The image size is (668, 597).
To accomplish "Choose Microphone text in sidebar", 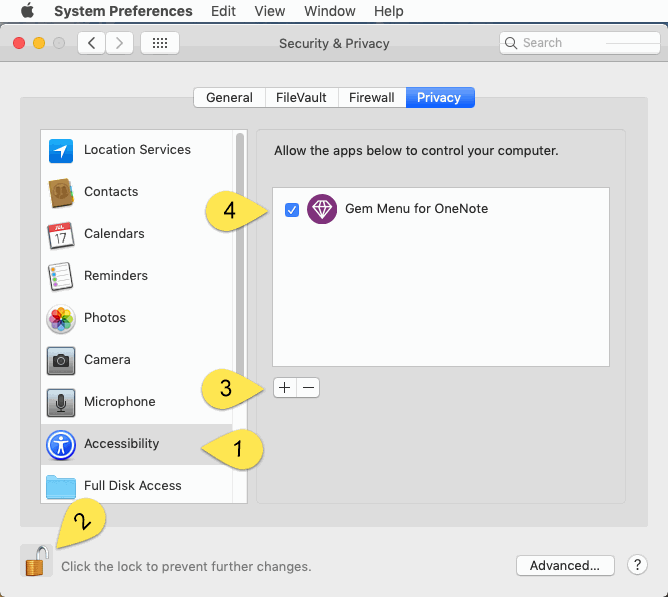I will tap(120, 401).
